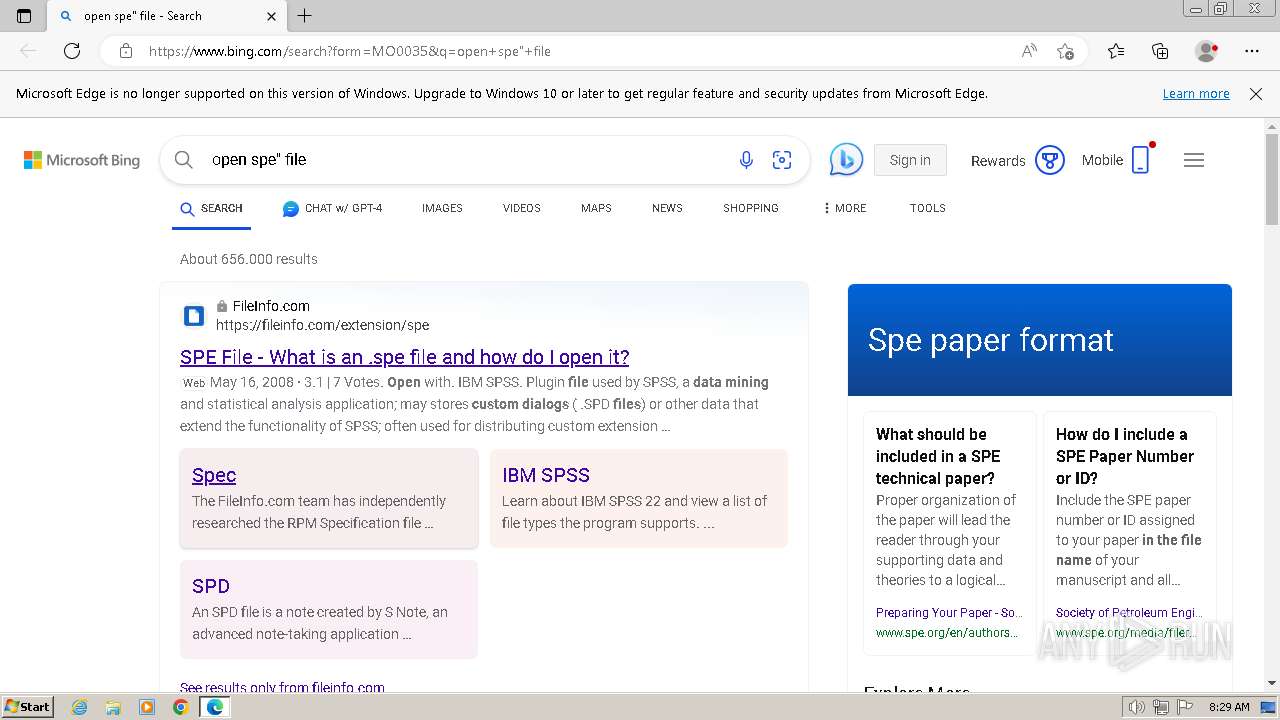The width and height of the screenshot is (1280, 720).
Task: Open search TOOLS options
Action: tap(927, 208)
